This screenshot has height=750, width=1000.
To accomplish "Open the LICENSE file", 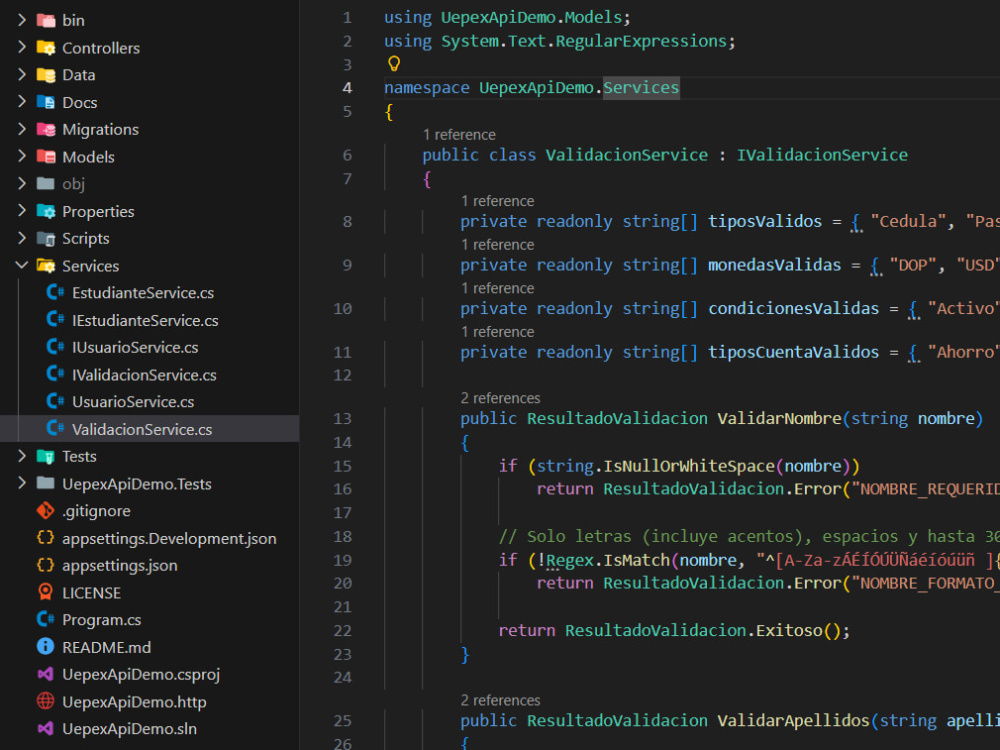I will click(x=91, y=593).
